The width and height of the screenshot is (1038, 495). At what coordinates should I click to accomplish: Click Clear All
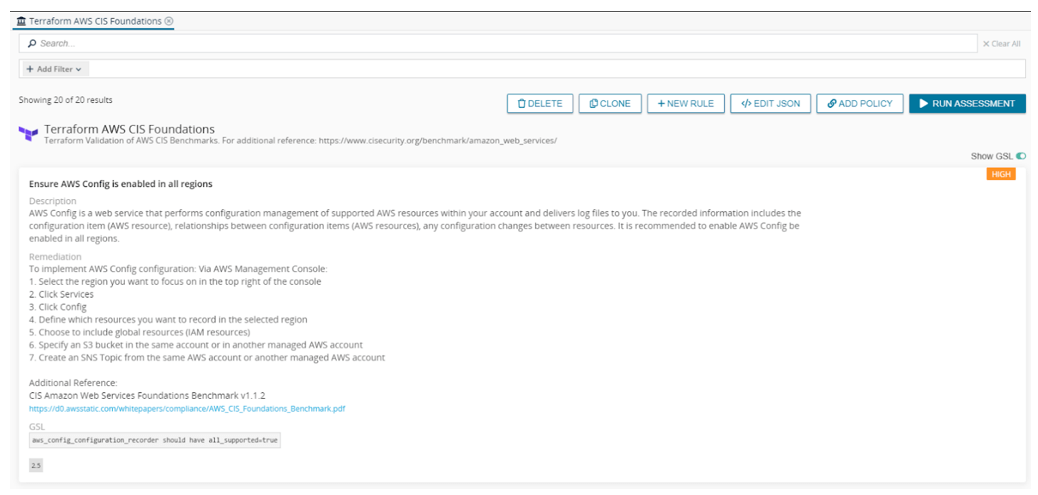pos(1001,44)
